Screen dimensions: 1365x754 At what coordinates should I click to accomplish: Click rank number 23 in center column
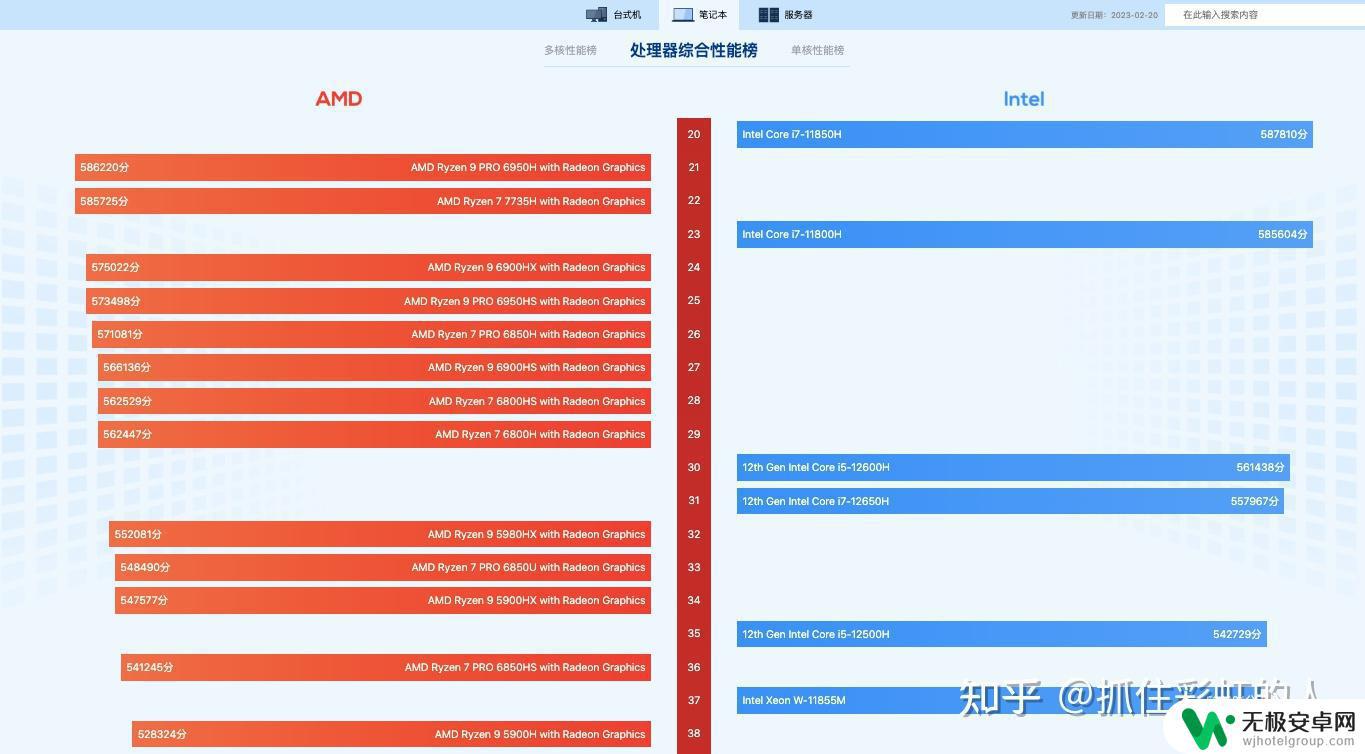pyautogui.click(x=694, y=234)
